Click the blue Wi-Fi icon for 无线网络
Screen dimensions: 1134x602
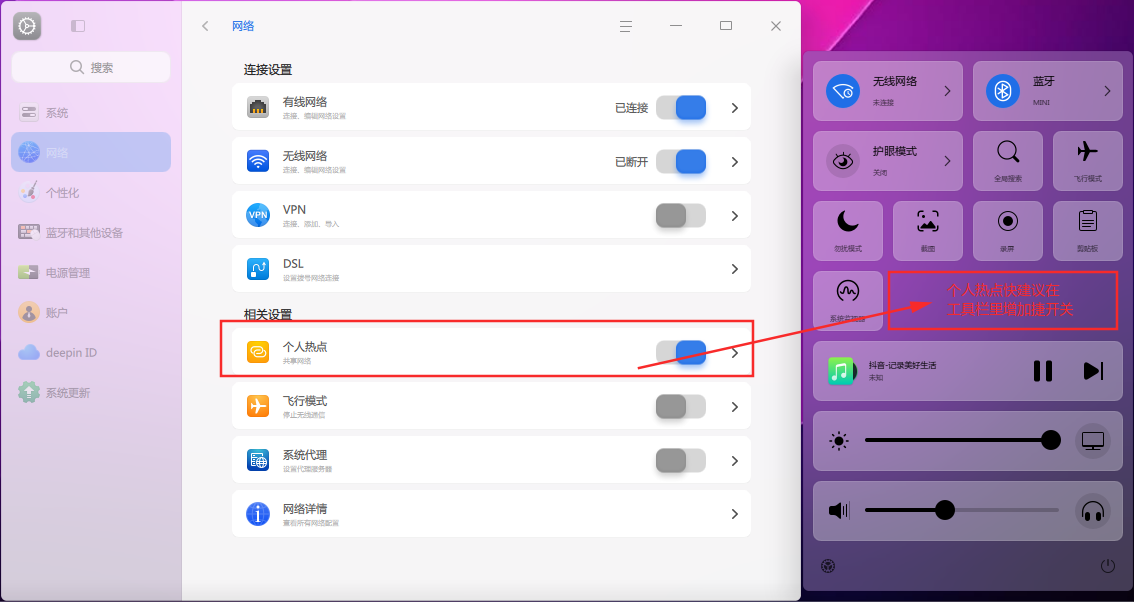258,161
